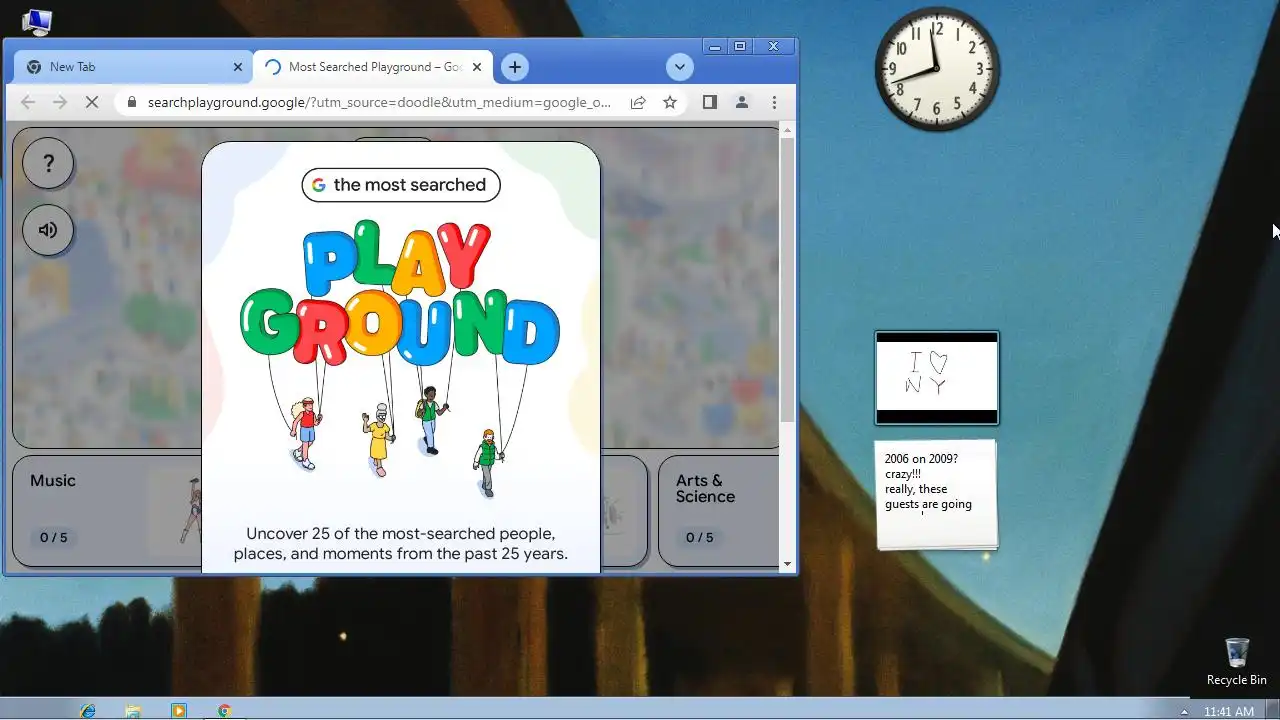
Task: Select the Most Searched Playground tab
Action: click(x=372, y=67)
